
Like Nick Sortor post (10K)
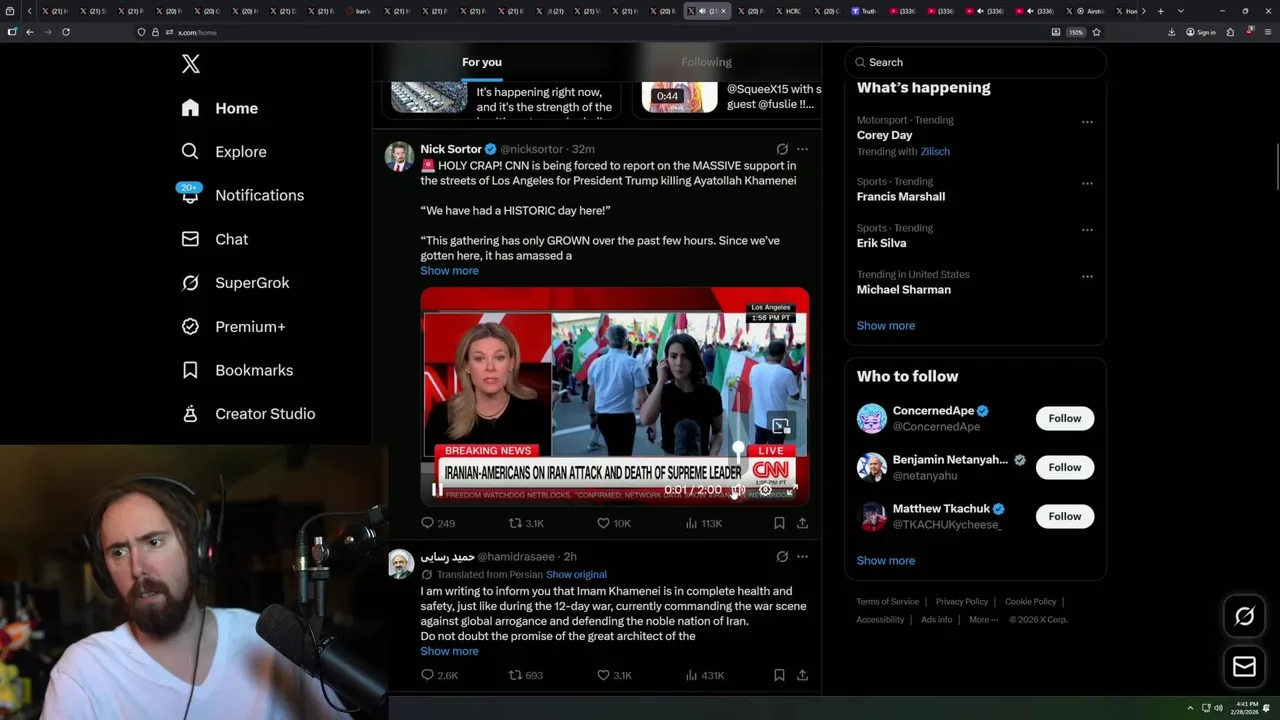pos(614,523)
